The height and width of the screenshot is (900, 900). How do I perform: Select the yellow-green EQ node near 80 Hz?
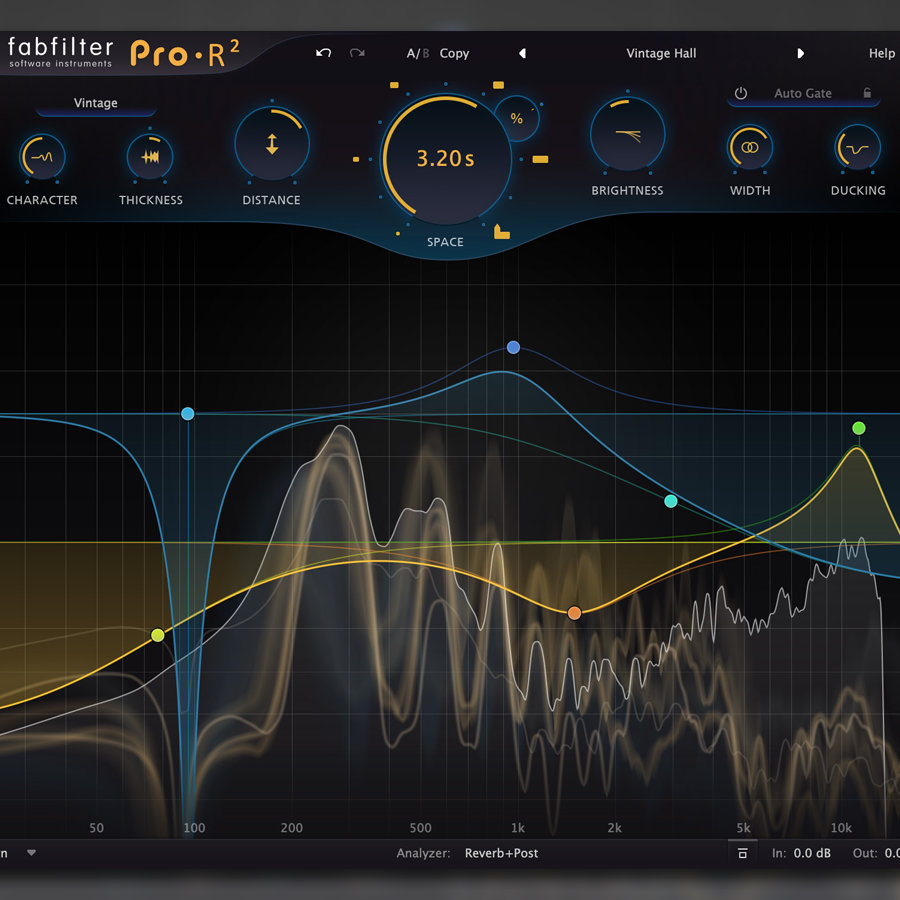coord(158,635)
